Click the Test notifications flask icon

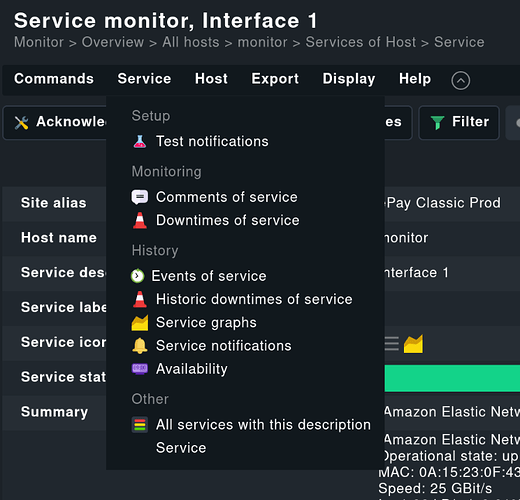140,141
